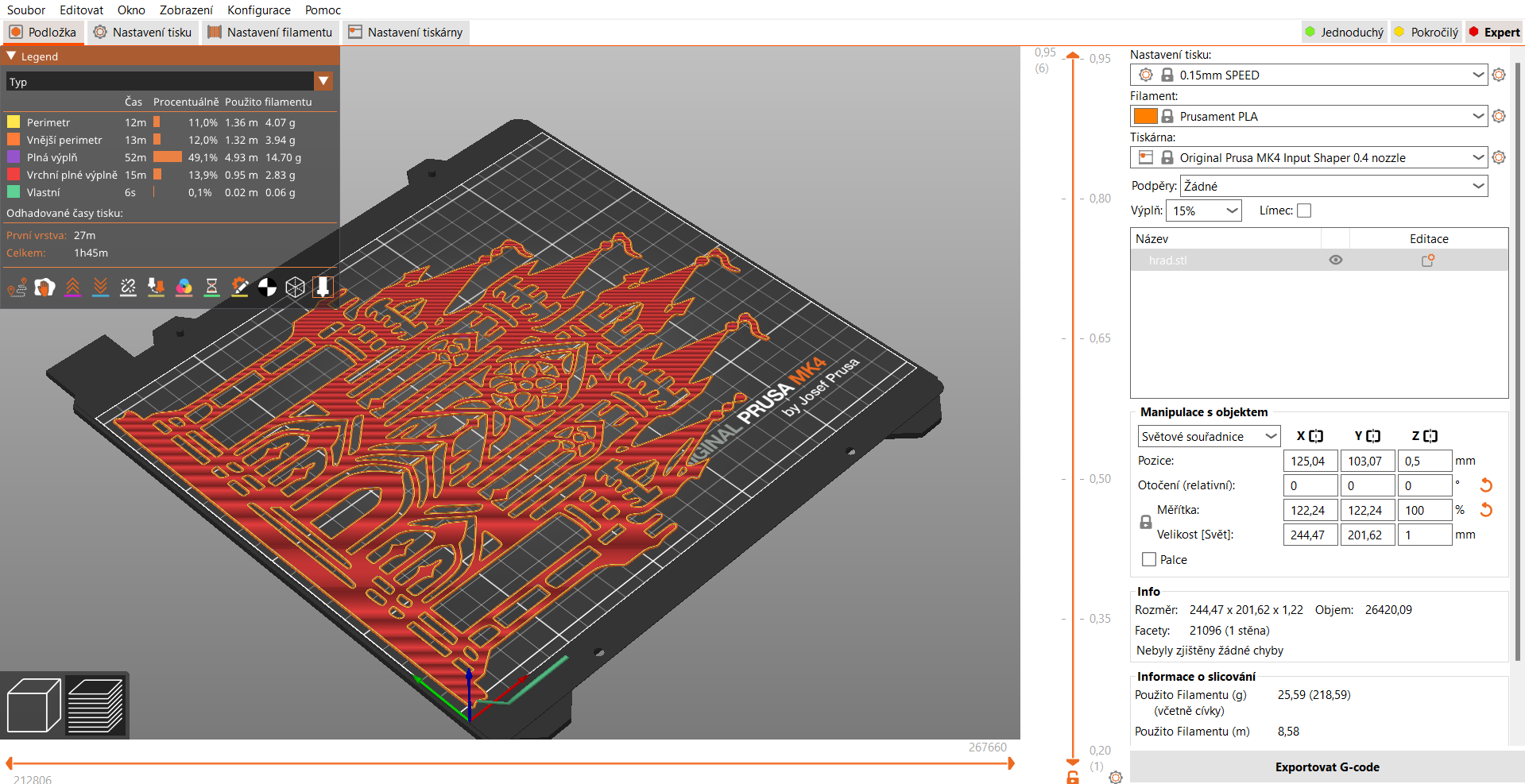Toggle travel moves visibility icon in legend
The height and width of the screenshot is (784, 1525).
pyautogui.click(x=17, y=288)
